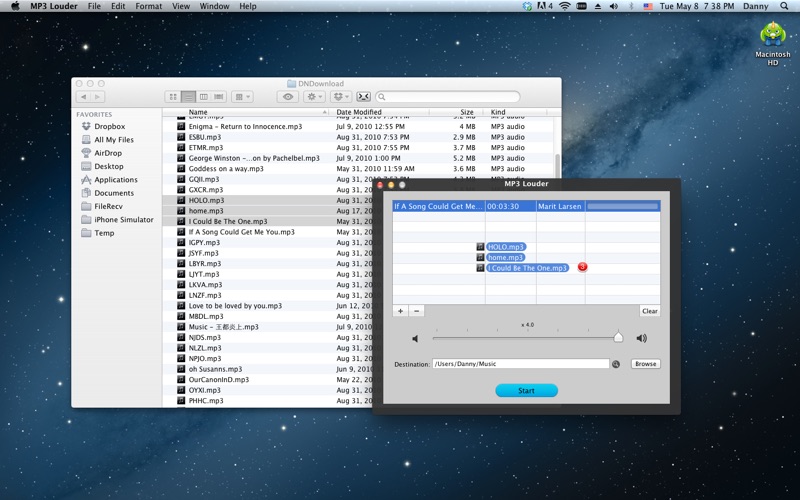Select 'HOLO.mp3' in Finder list

pos(206,200)
